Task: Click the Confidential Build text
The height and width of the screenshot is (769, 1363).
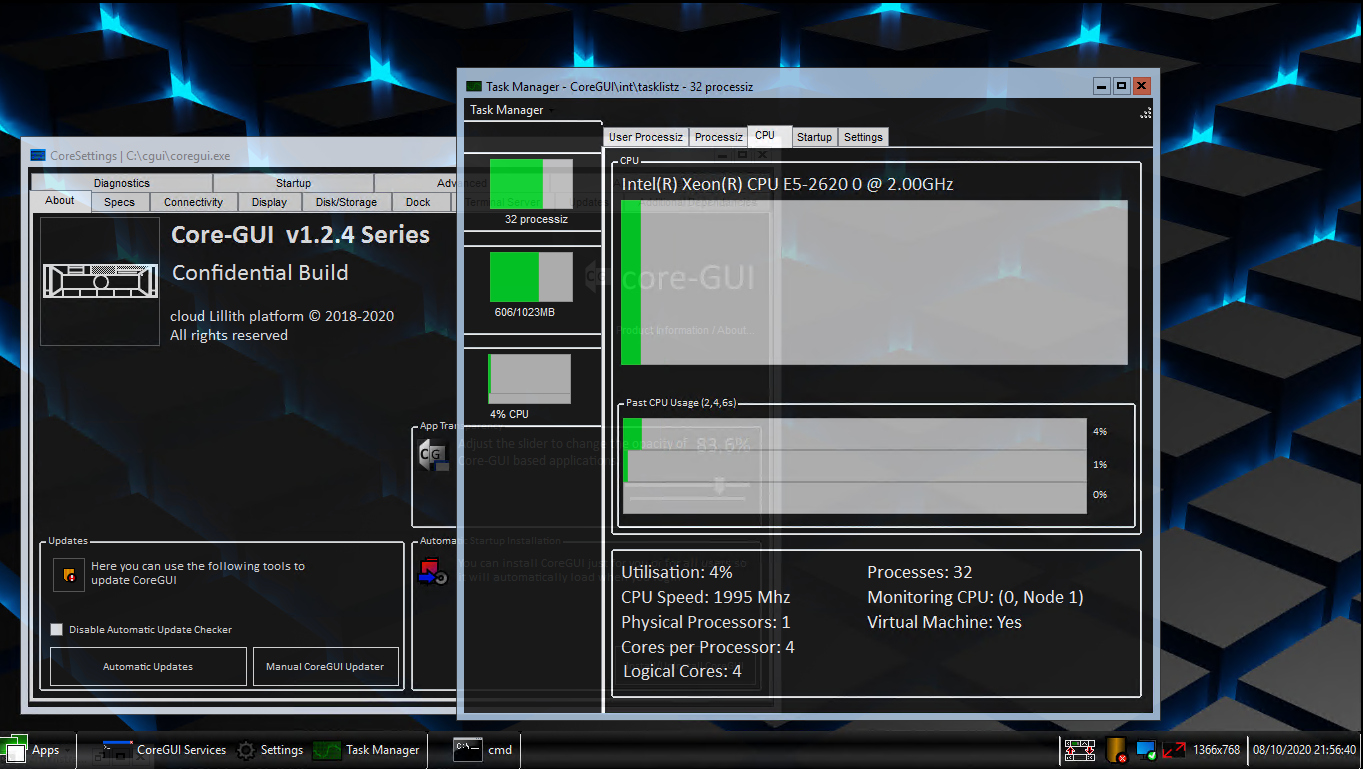Action: coord(260,273)
